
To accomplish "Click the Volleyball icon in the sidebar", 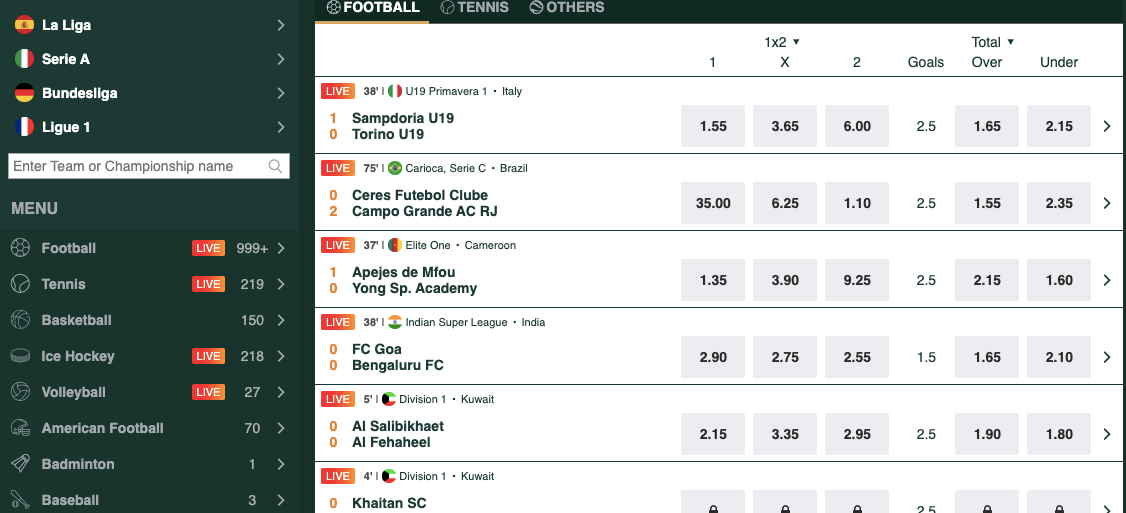I will (20, 392).
